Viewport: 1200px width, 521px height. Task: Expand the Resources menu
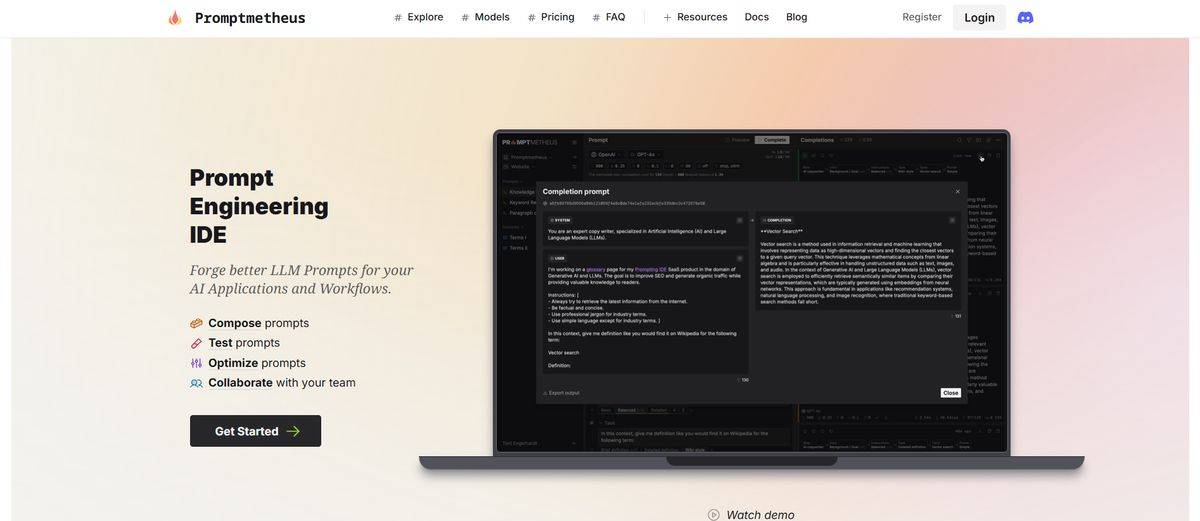tap(695, 17)
